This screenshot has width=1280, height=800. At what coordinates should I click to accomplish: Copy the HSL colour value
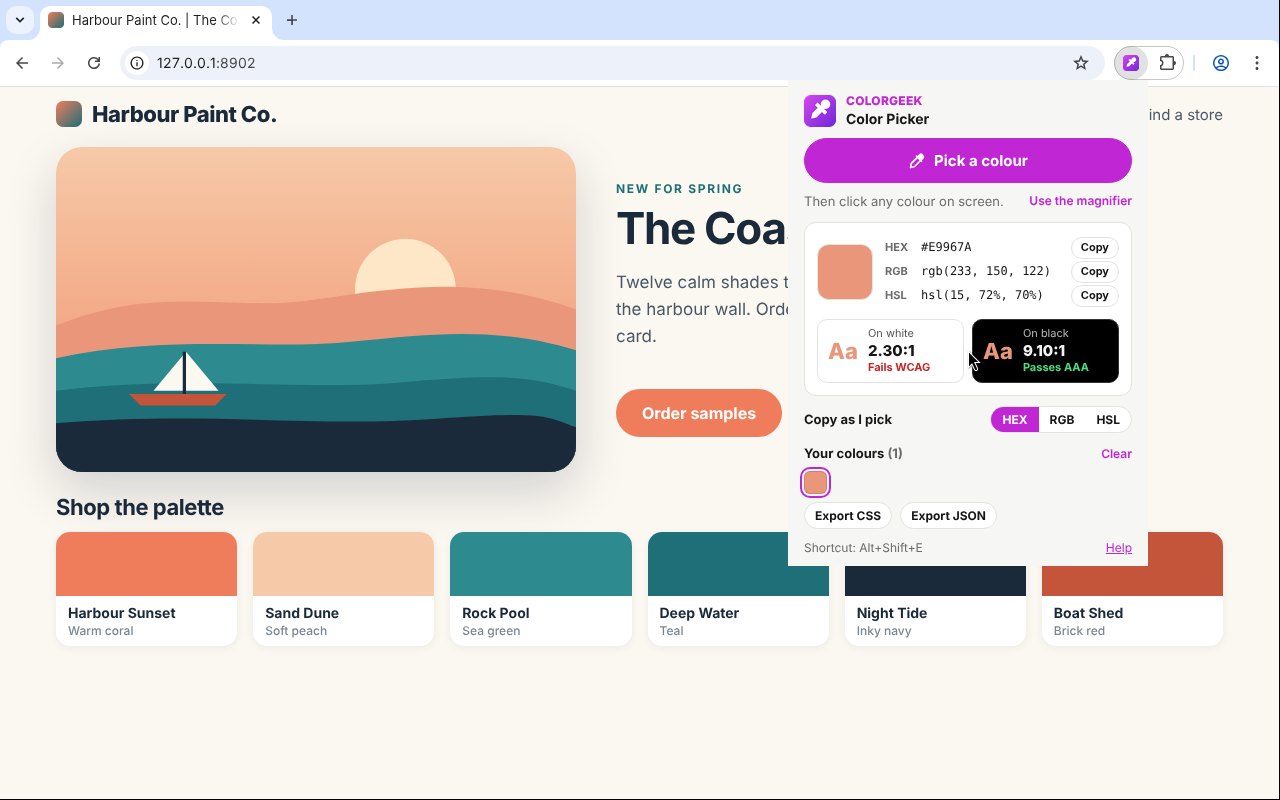[1094, 295]
